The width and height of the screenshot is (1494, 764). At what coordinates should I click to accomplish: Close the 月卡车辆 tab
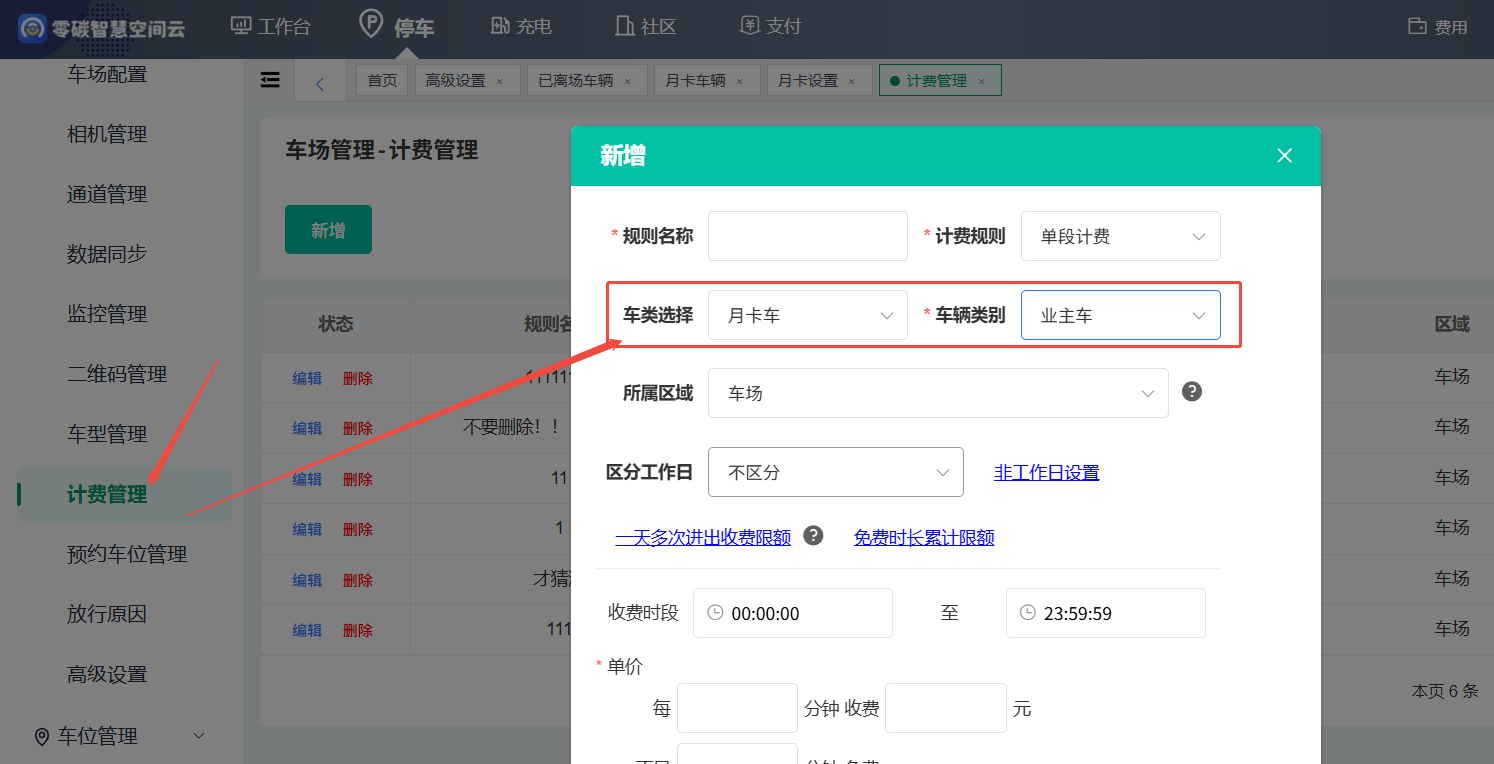click(x=740, y=82)
